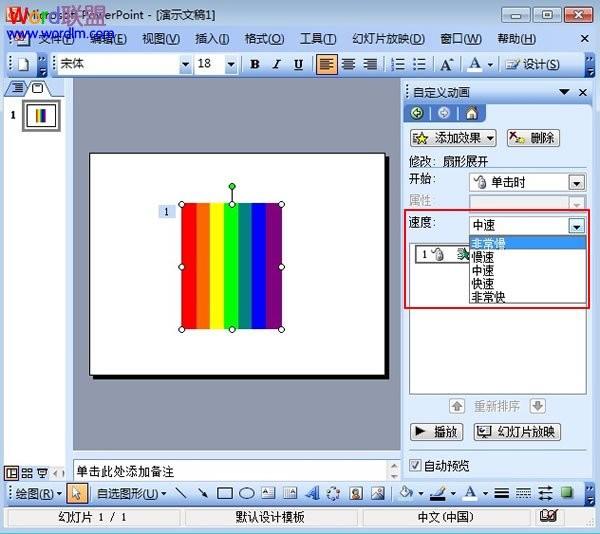Click the fill color bucket icon
Viewport: 600px width, 534px height.
[406, 493]
